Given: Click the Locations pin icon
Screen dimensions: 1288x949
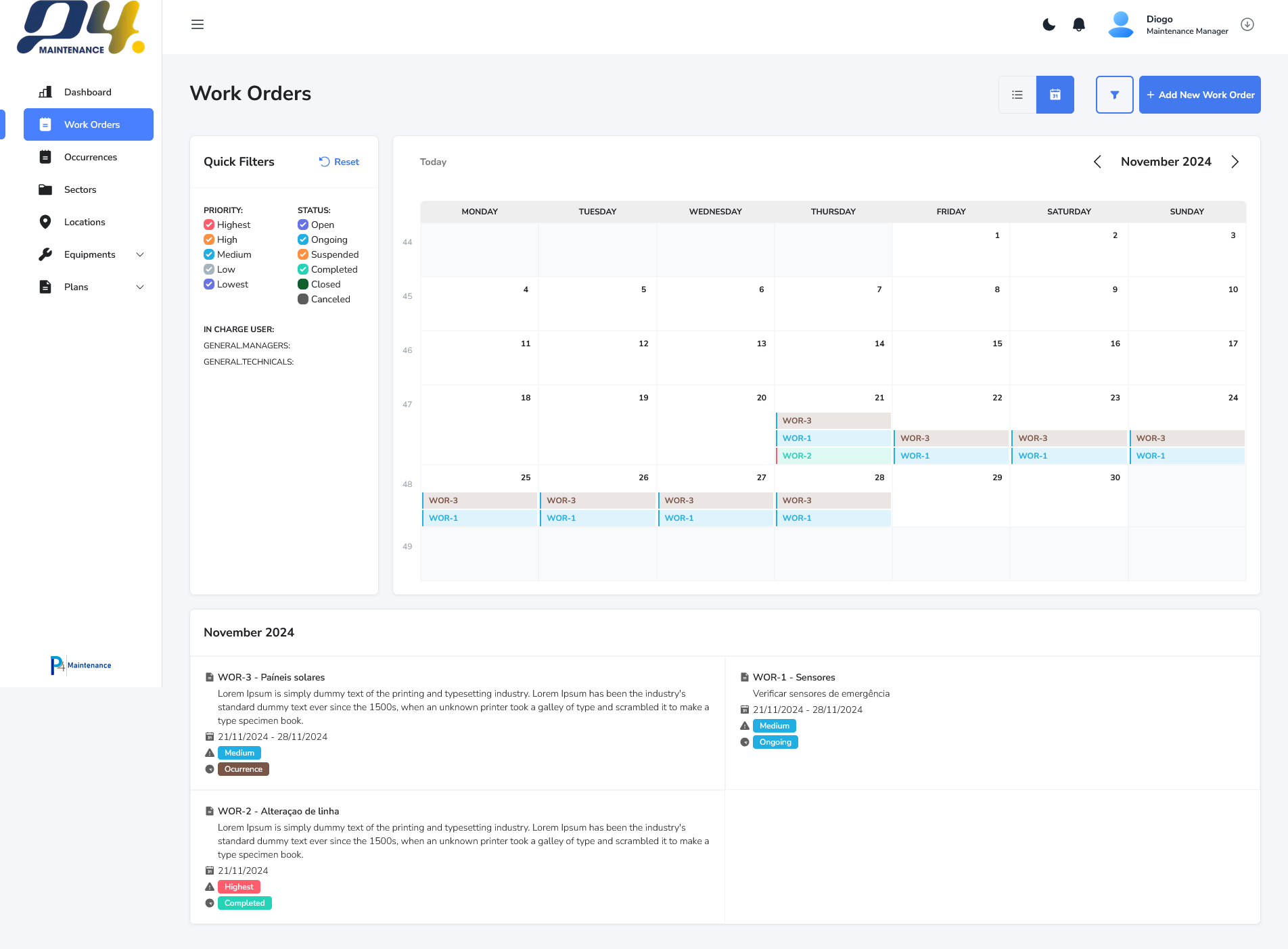Looking at the screenshot, I should click(45, 222).
